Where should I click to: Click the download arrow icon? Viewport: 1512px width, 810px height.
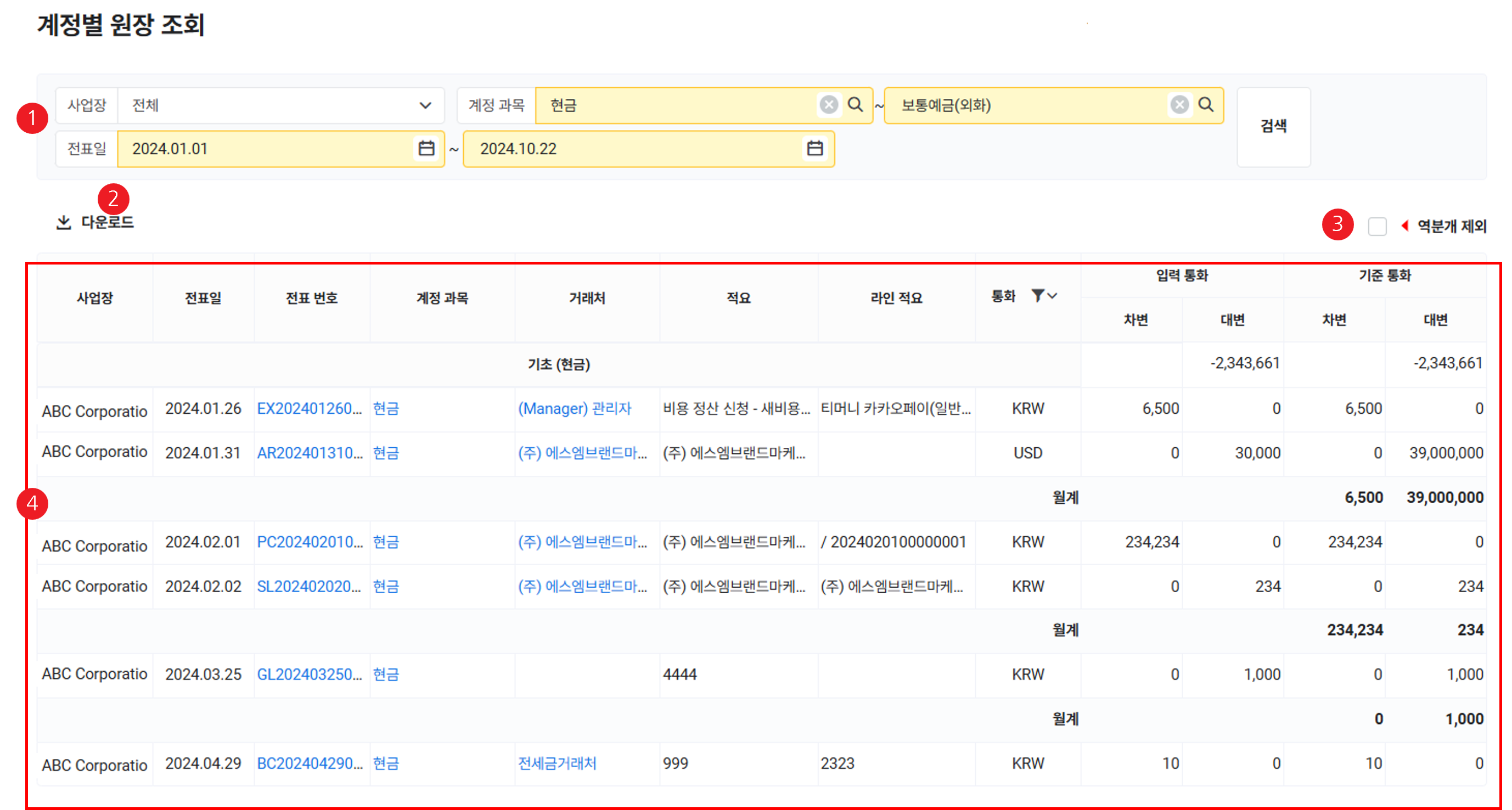(x=64, y=222)
